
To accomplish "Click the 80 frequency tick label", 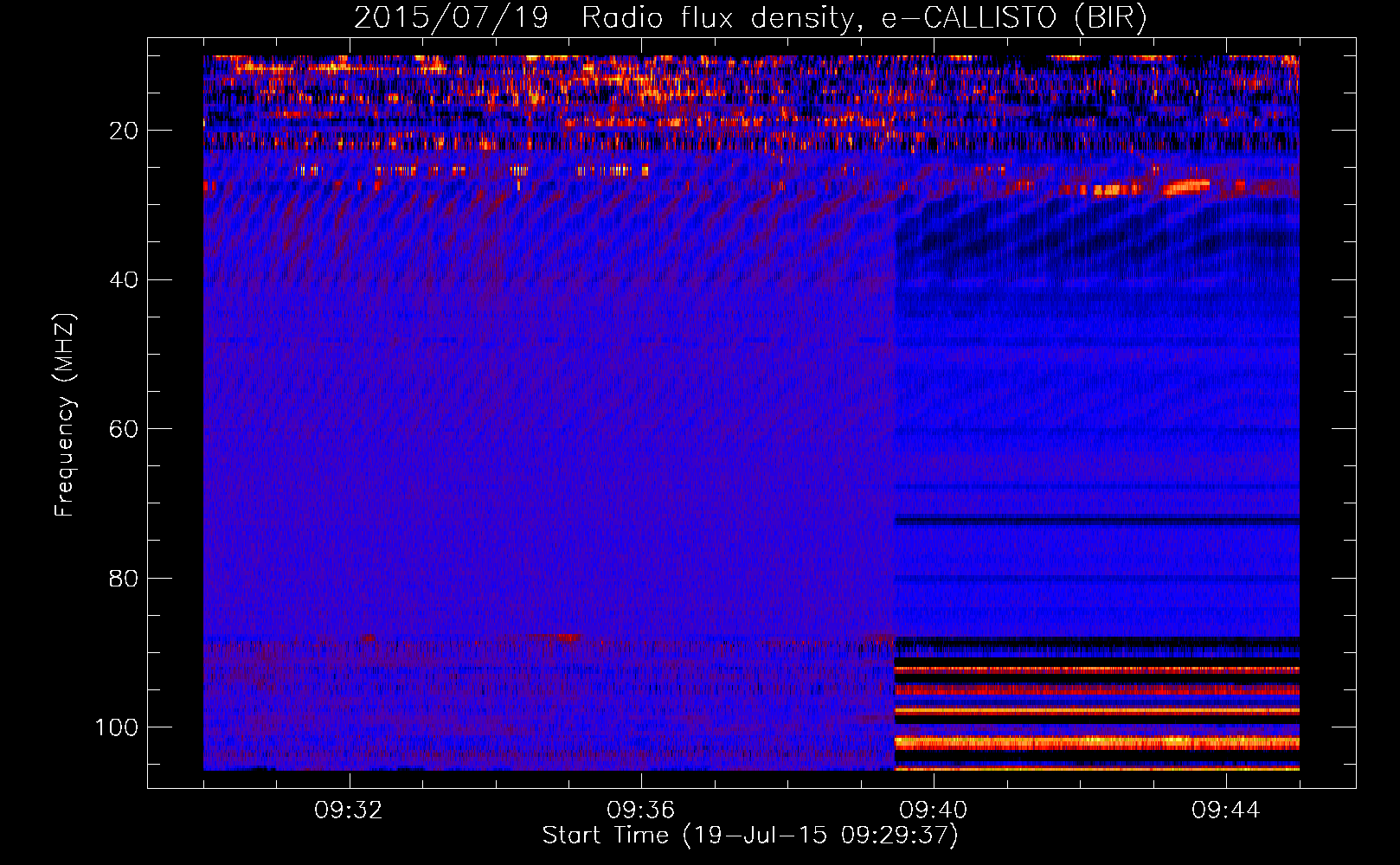I will coord(125,578).
